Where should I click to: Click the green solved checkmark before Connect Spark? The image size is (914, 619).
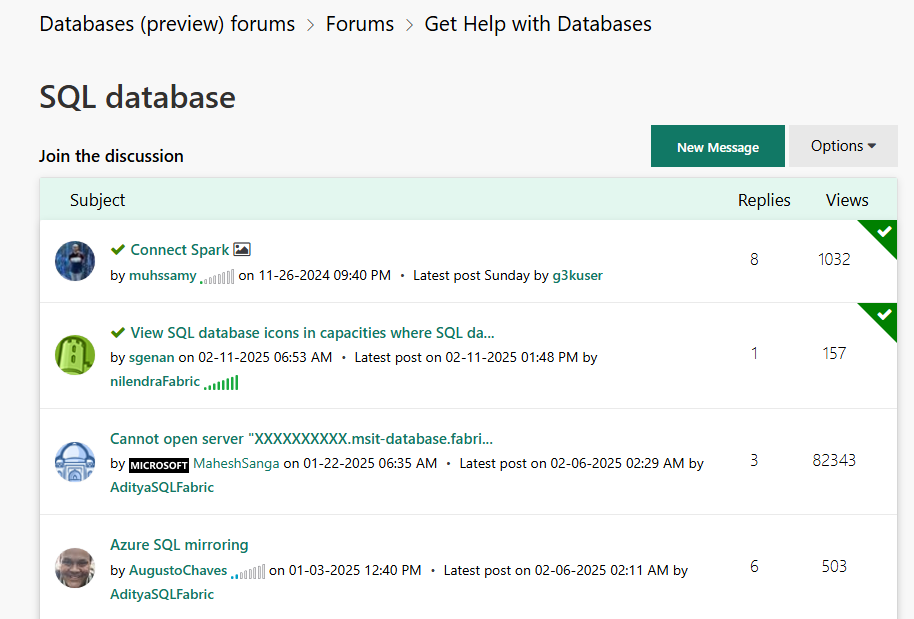[118, 249]
